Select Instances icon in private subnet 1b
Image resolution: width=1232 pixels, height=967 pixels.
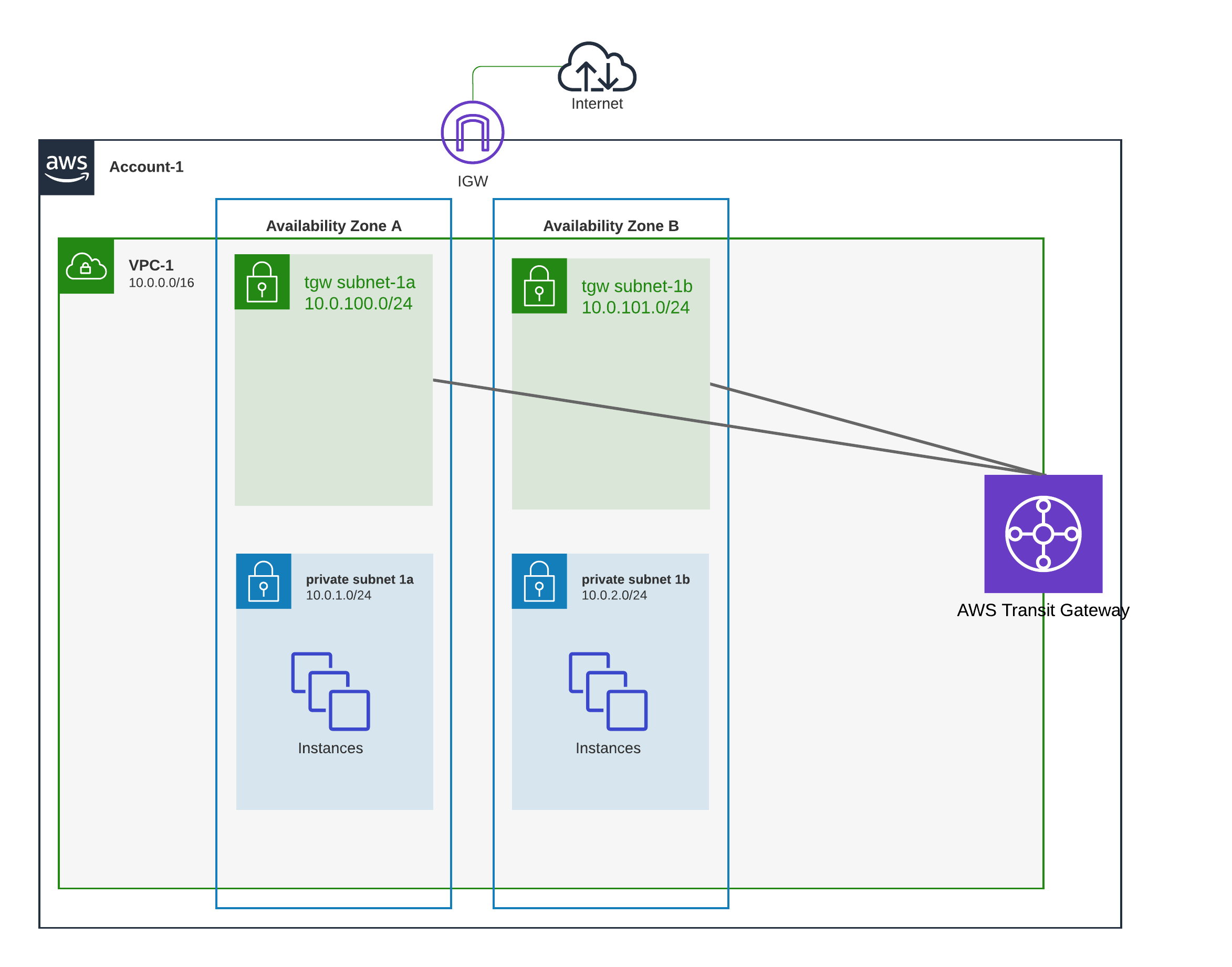point(608,691)
